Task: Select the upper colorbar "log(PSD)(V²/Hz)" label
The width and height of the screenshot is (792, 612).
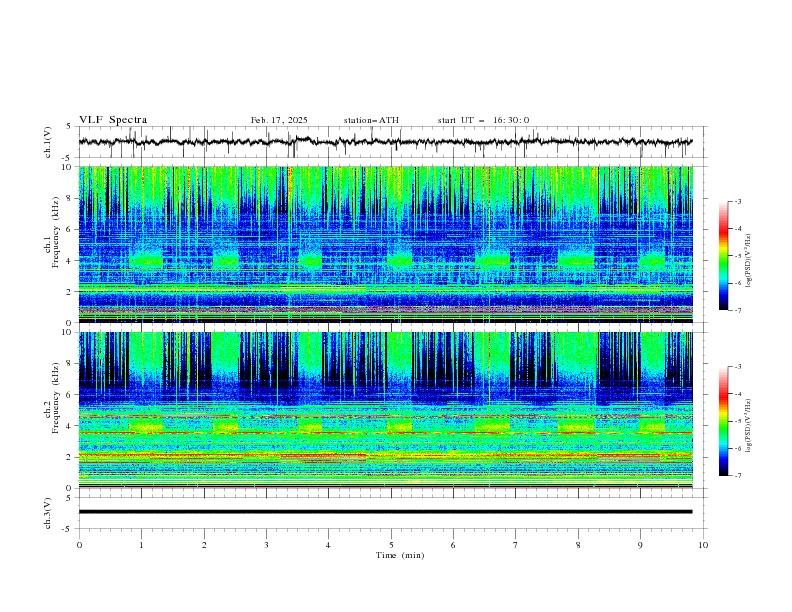Action: 749,261
